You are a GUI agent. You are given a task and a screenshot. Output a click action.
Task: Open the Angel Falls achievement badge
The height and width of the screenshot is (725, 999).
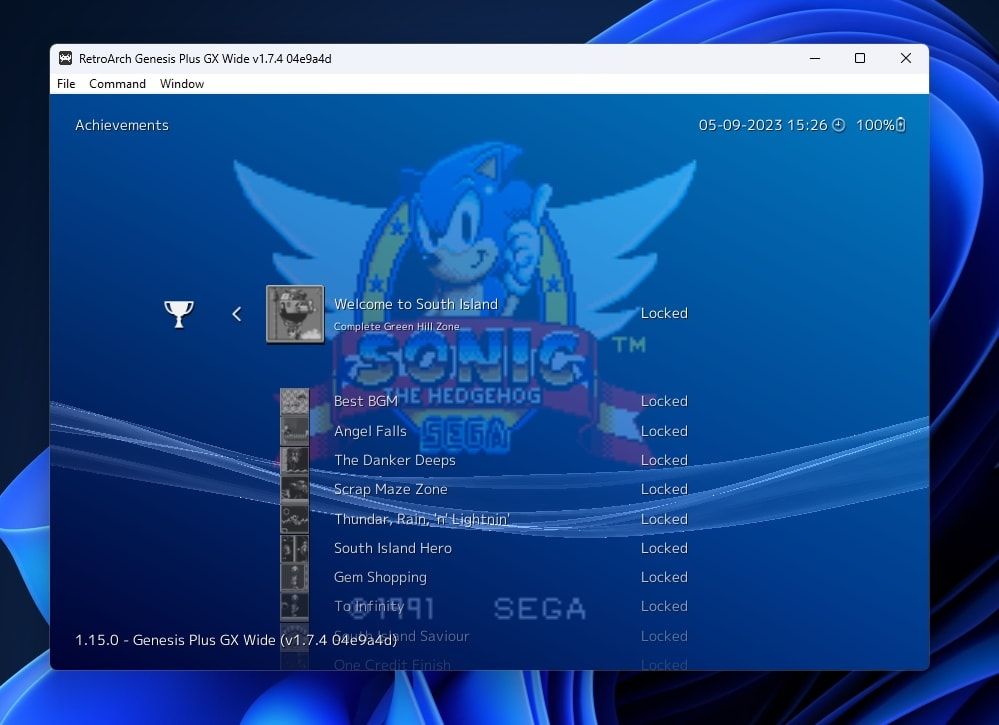(295, 430)
